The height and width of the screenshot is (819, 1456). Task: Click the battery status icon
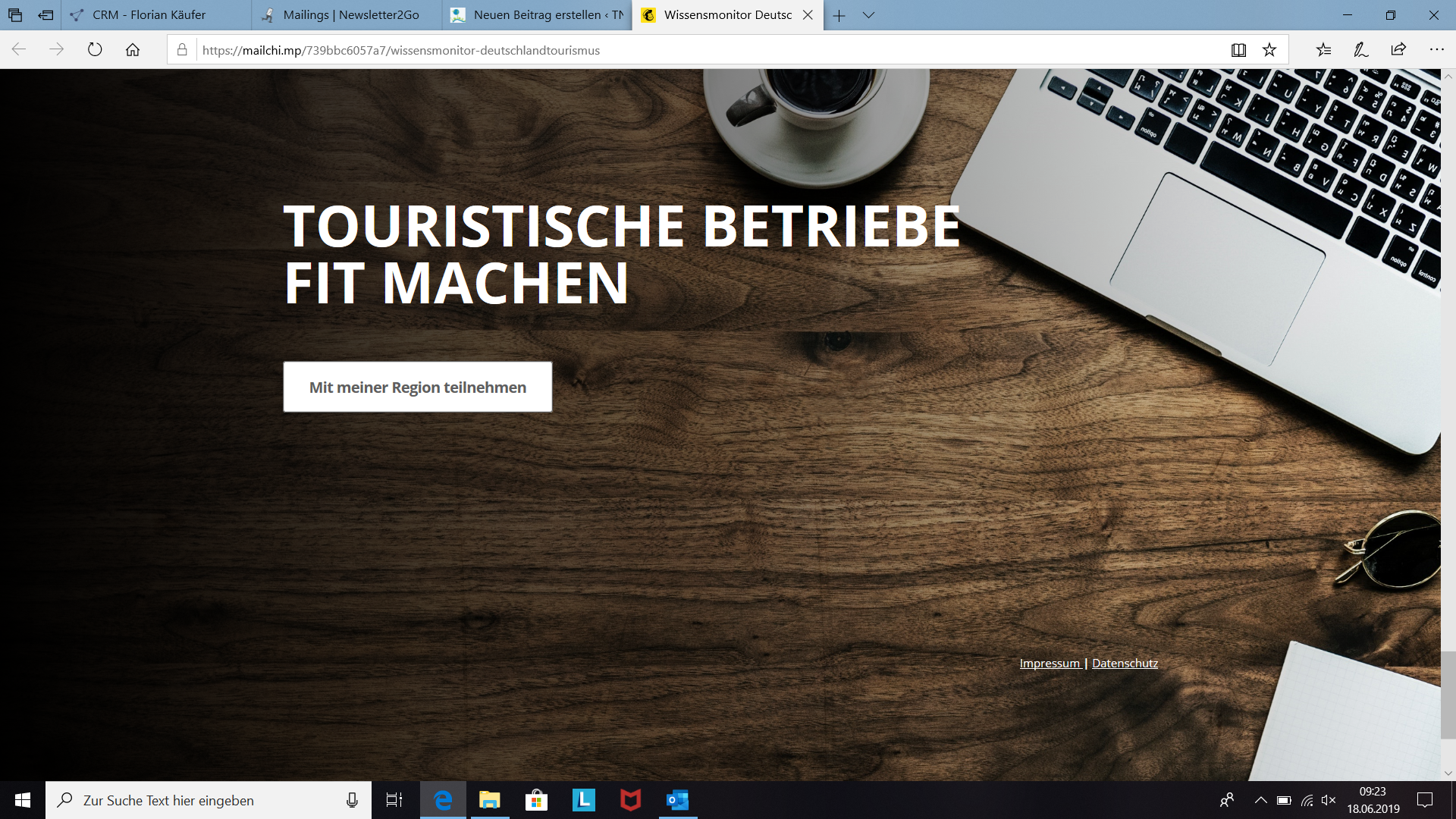click(x=1284, y=800)
